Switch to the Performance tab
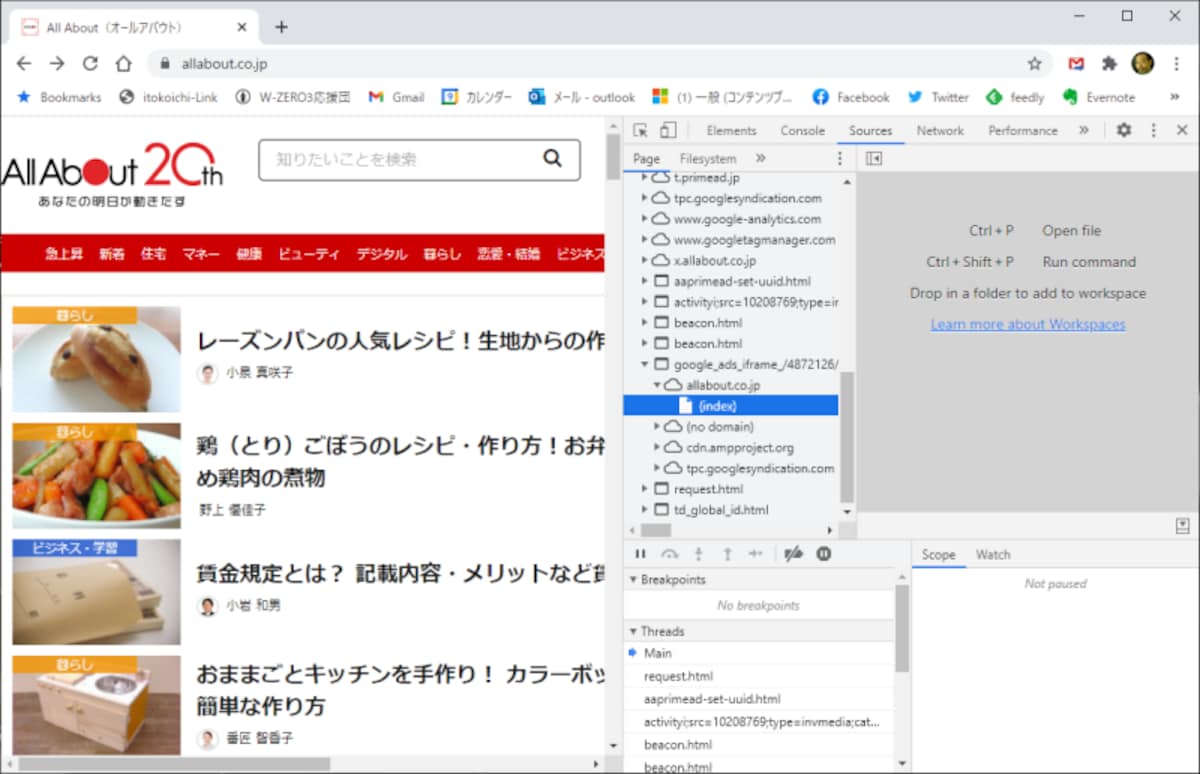1200x774 pixels. [x=1022, y=130]
